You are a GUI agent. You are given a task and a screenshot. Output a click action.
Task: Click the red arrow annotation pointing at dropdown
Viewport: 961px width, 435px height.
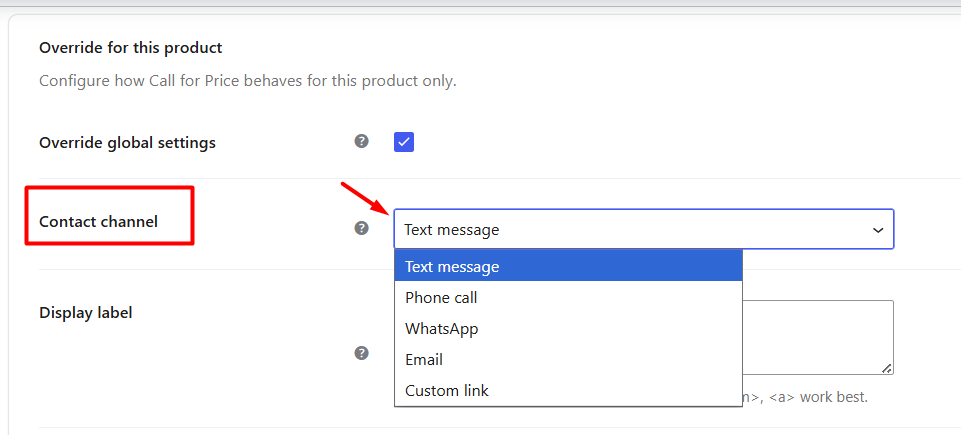pos(365,198)
